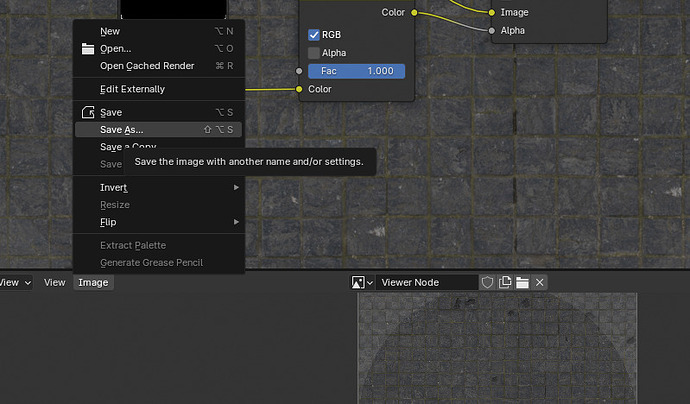
Task: Disable the RGB checkbox
Action: [314, 35]
